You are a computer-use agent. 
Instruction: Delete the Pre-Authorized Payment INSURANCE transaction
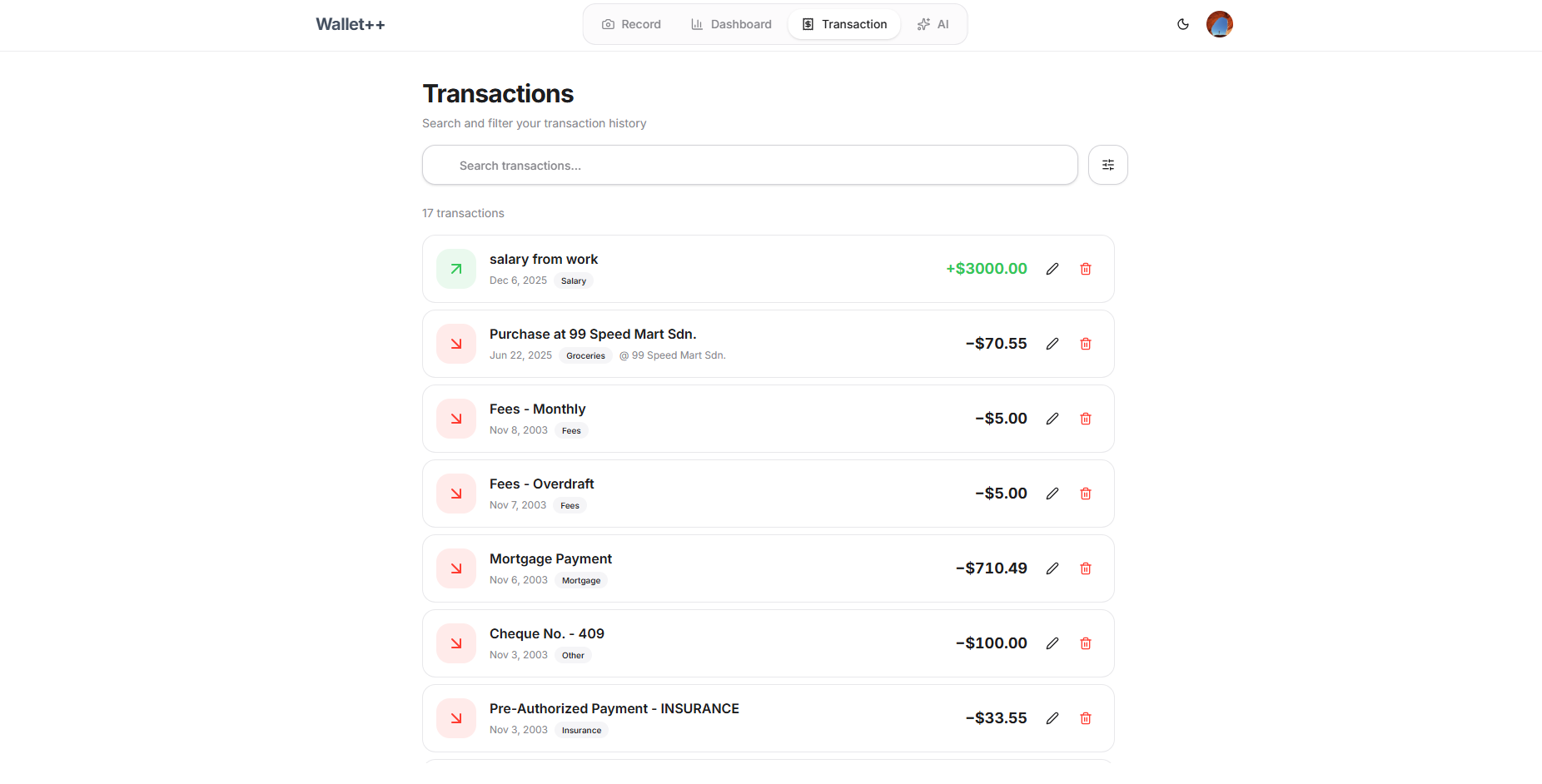(x=1086, y=718)
